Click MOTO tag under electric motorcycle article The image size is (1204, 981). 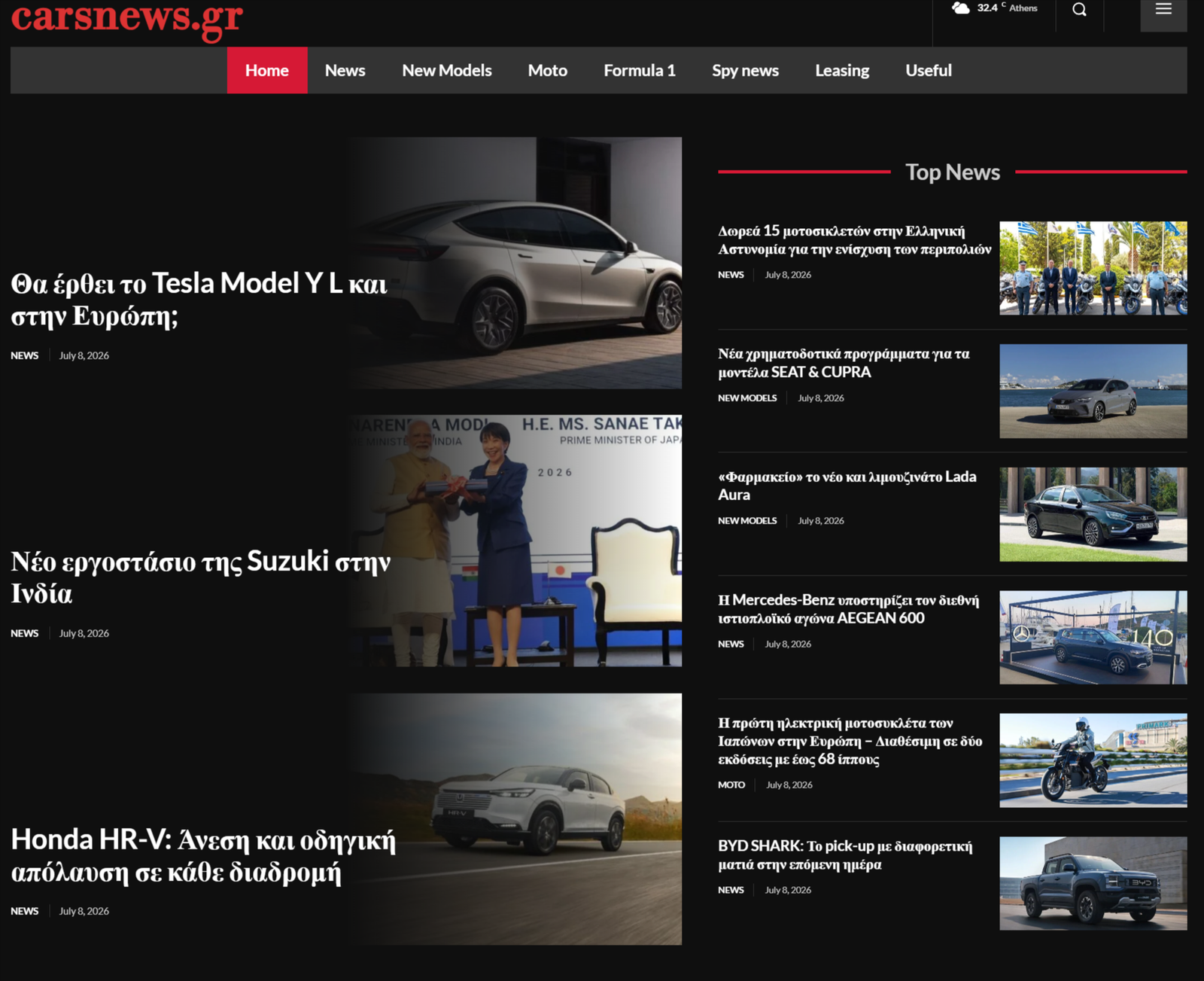tap(731, 784)
